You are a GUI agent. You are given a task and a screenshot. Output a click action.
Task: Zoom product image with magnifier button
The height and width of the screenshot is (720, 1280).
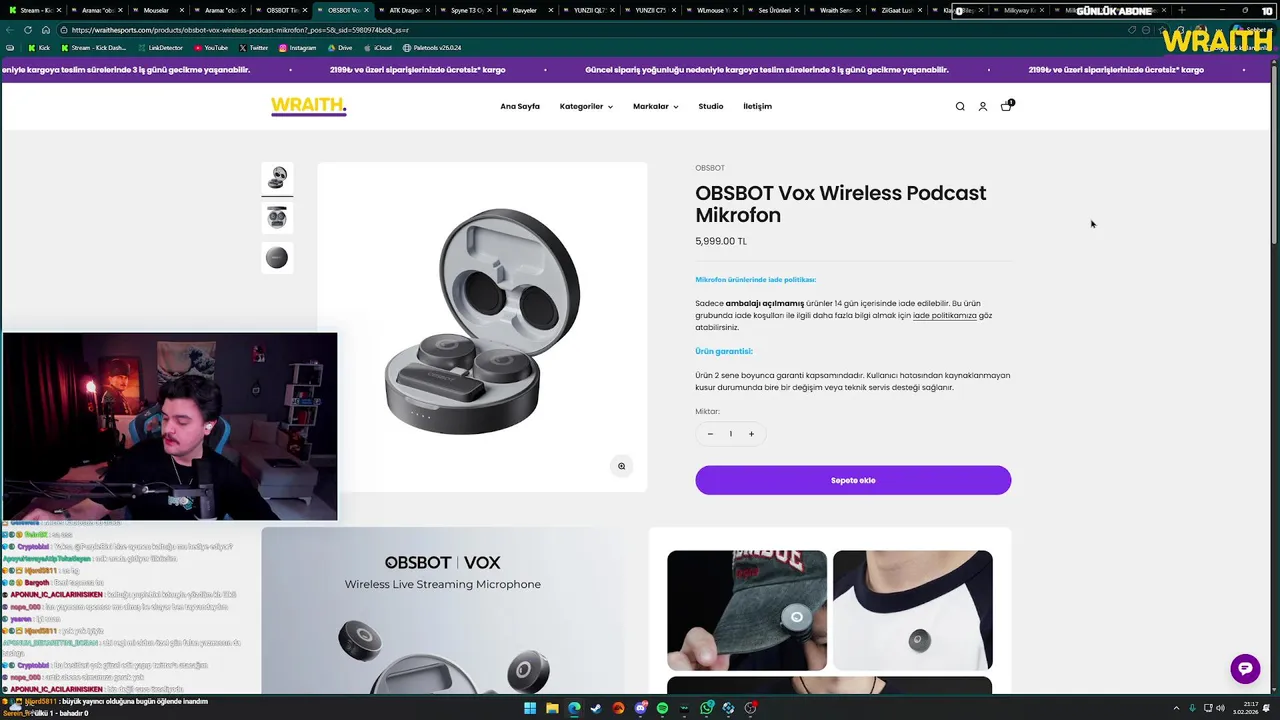point(621,466)
